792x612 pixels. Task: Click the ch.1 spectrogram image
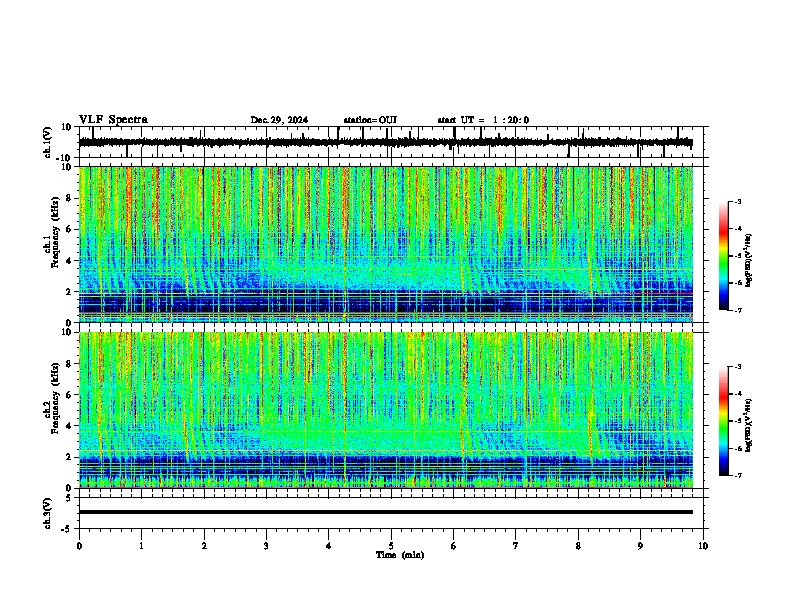386,244
